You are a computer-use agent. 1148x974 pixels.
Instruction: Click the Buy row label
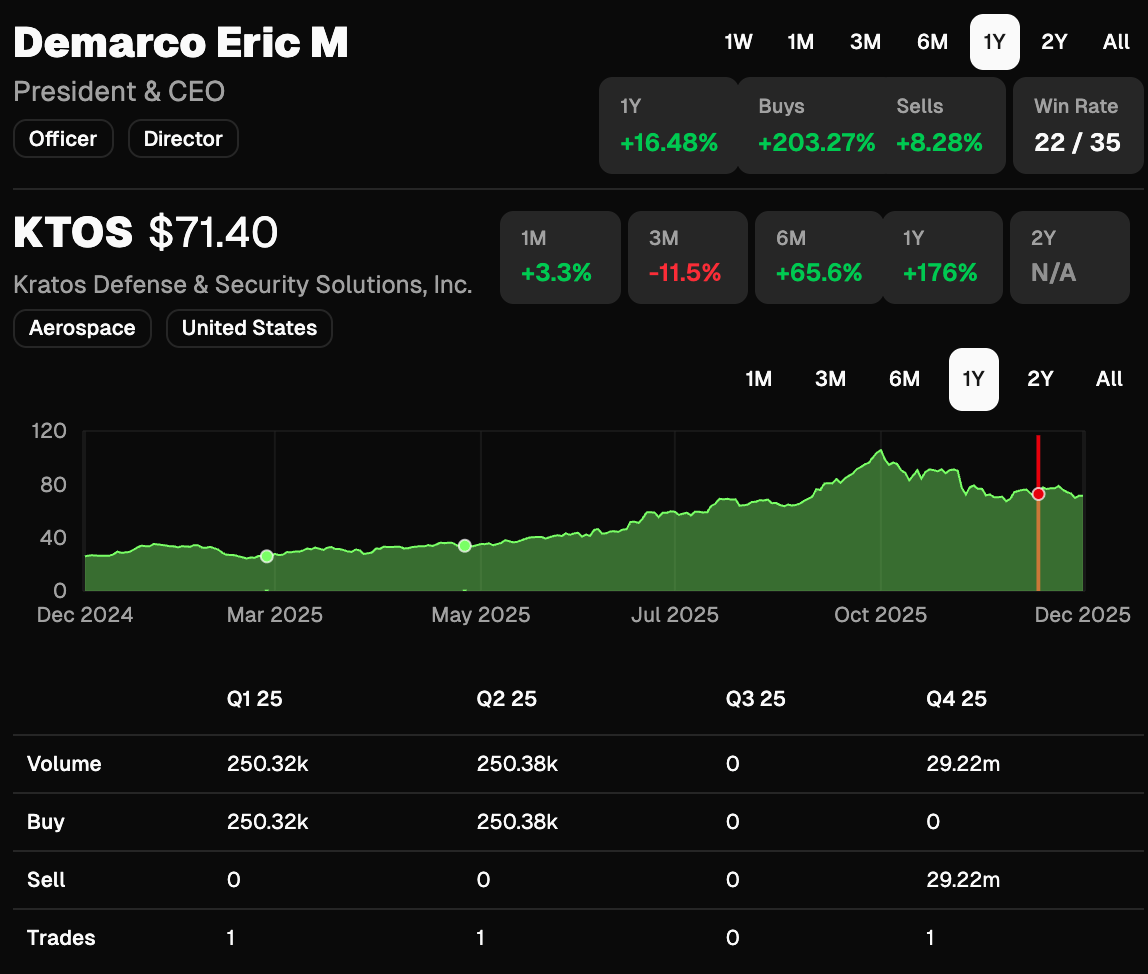pos(45,822)
